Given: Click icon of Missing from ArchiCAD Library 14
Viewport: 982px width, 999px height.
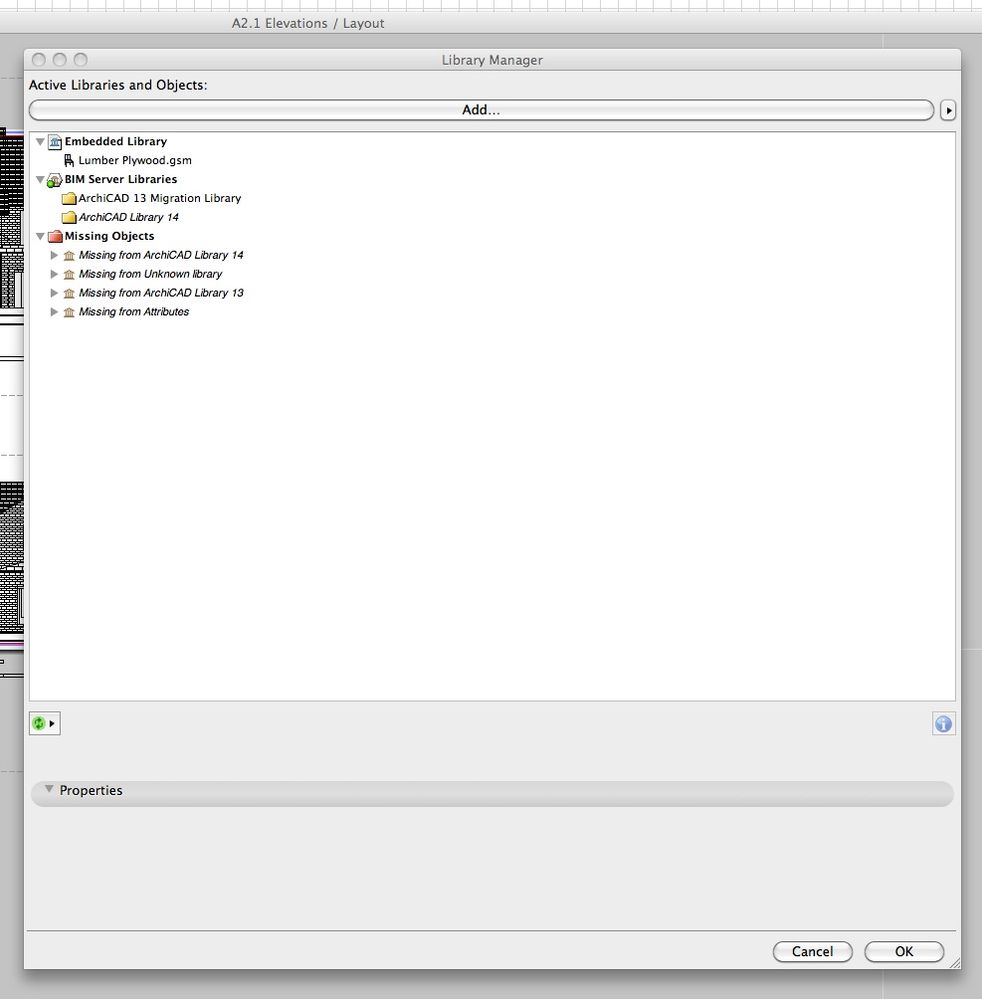Looking at the screenshot, I should coord(69,255).
